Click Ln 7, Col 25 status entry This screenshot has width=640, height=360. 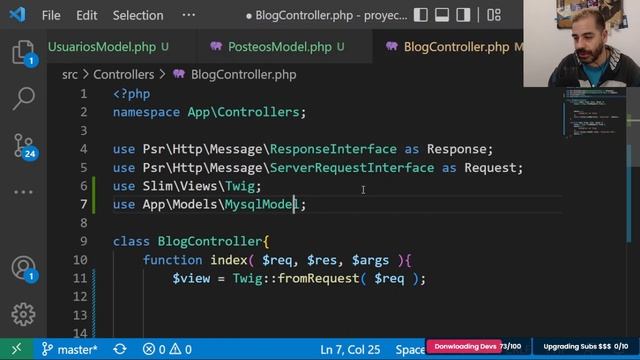tap(350, 349)
